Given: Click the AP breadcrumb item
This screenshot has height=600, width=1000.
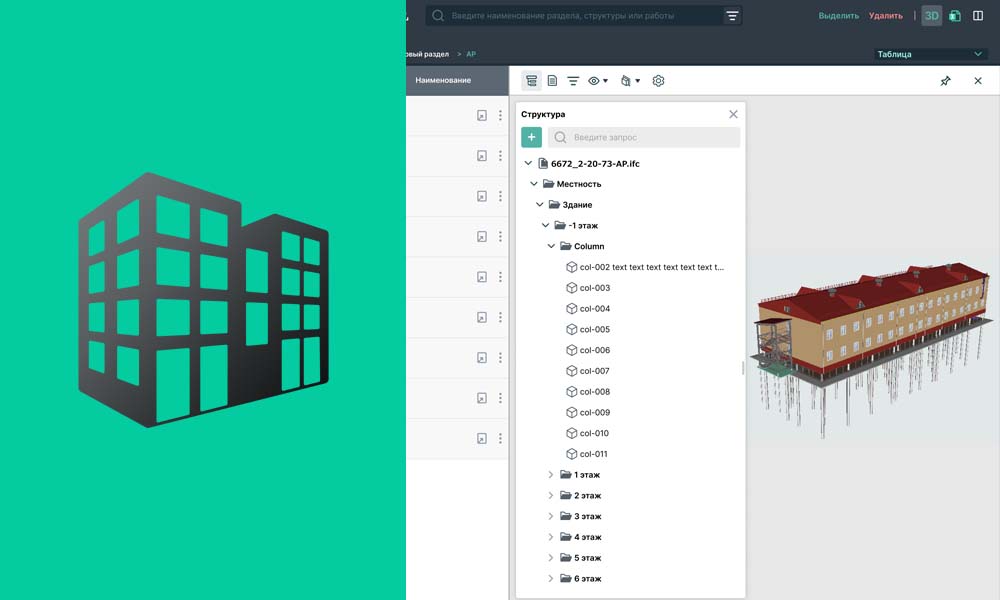Looking at the screenshot, I should pos(471,54).
